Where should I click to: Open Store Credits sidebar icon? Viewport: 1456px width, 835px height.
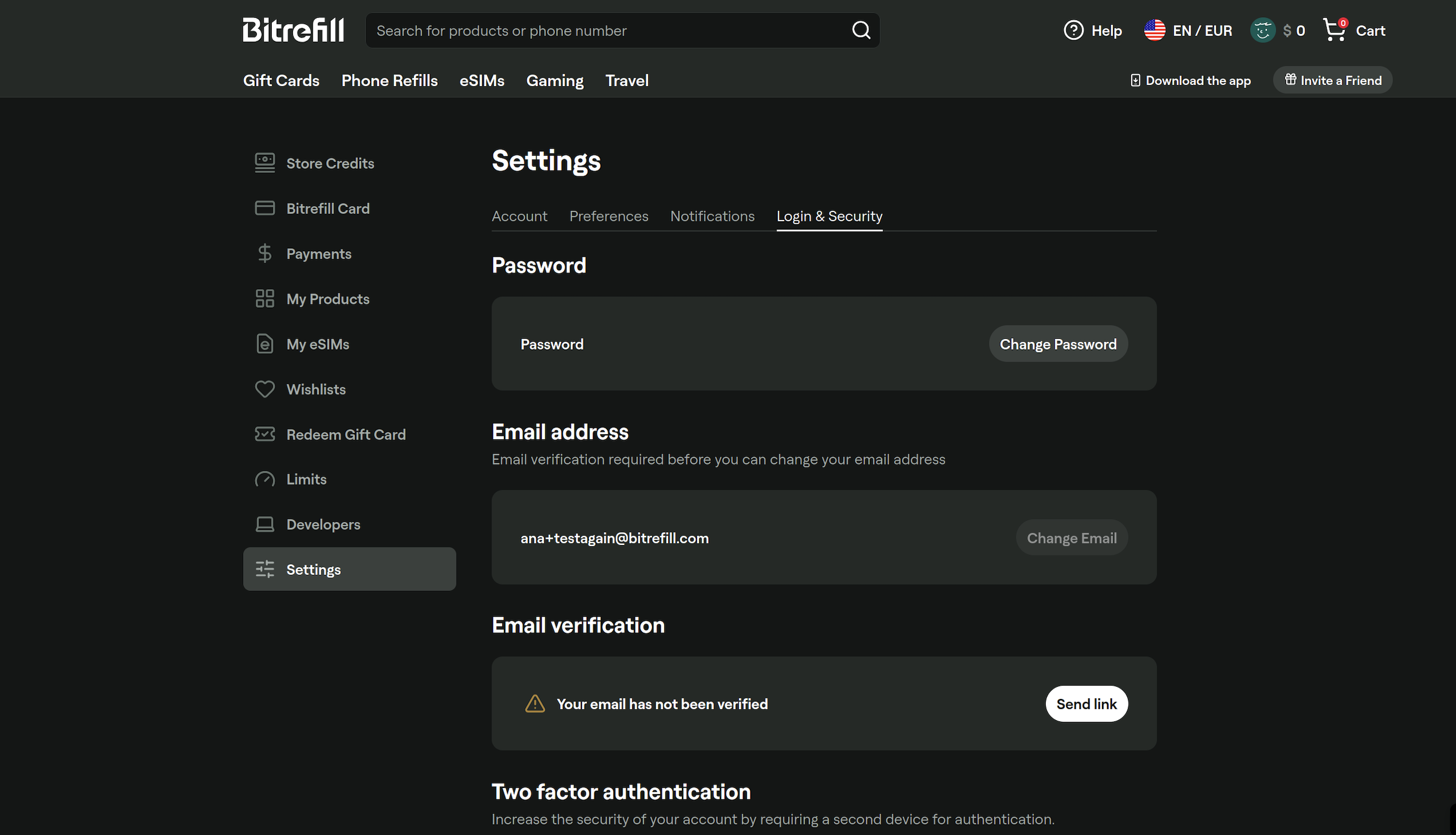[x=265, y=163]
